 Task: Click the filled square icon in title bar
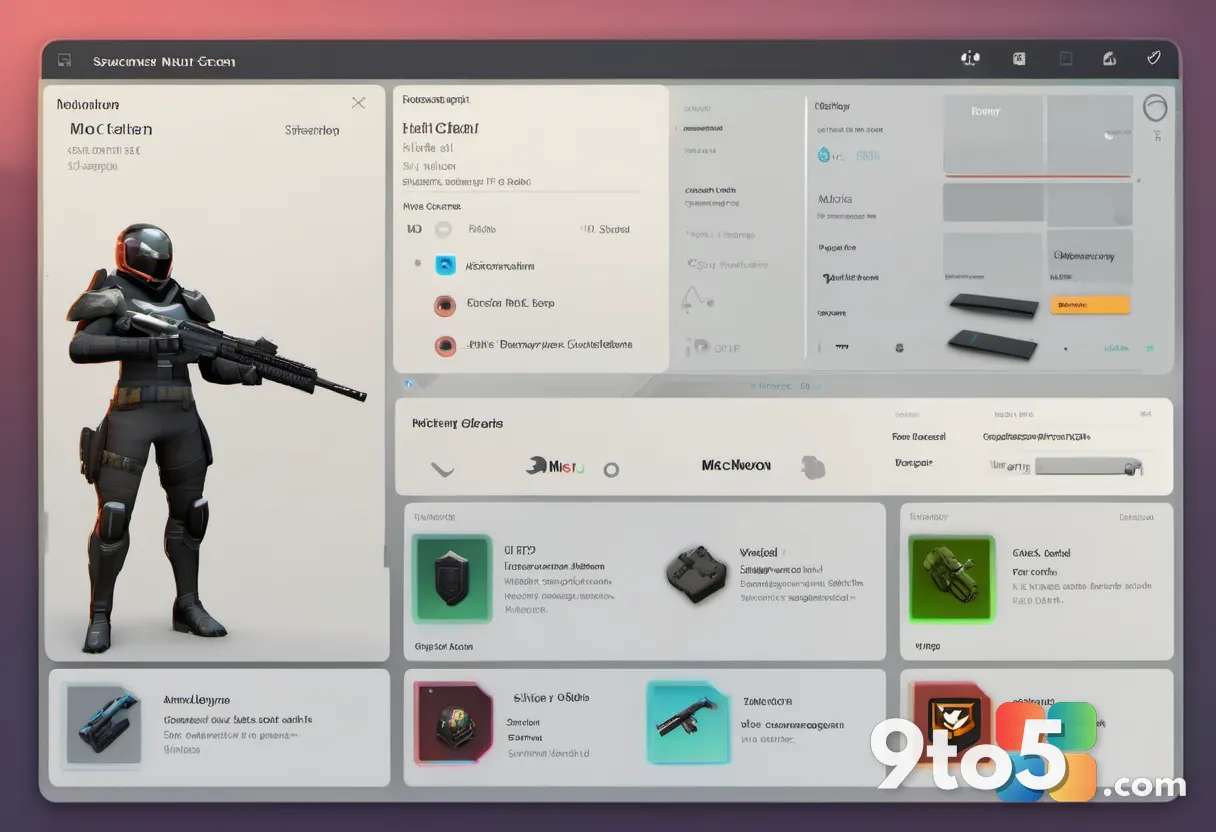(x=1019, y=59)
